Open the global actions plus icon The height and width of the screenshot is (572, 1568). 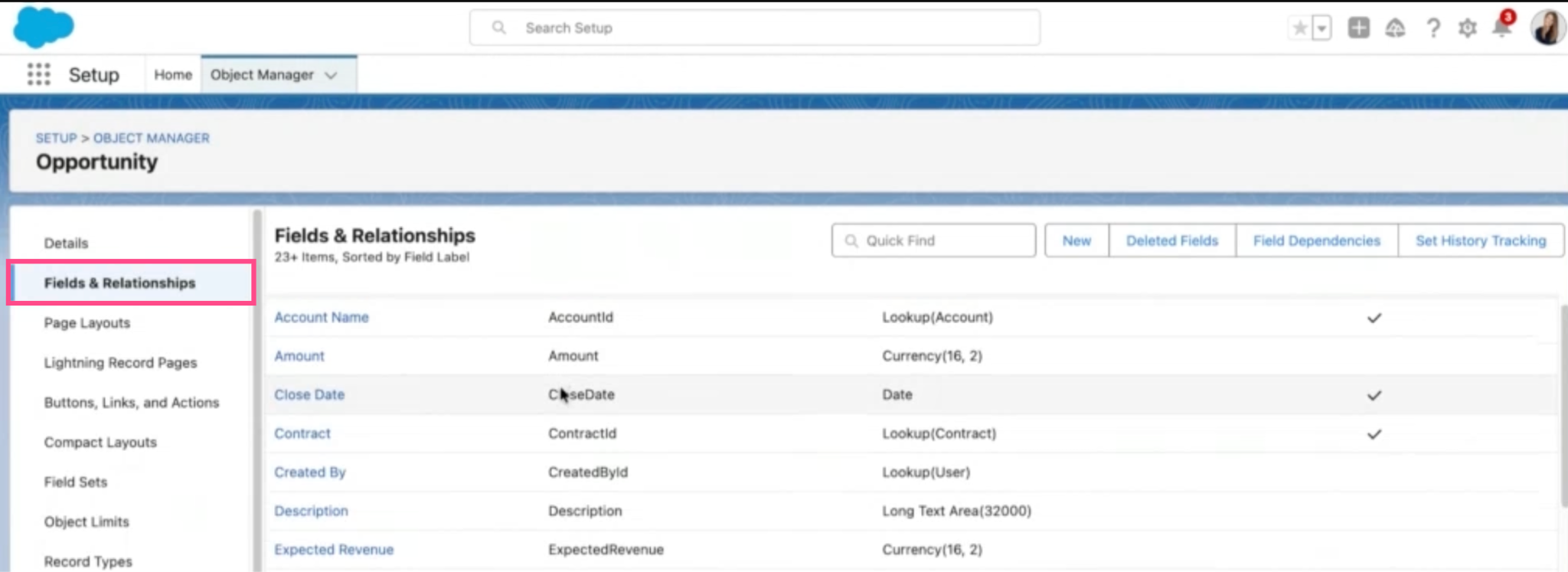point(1358,28)
